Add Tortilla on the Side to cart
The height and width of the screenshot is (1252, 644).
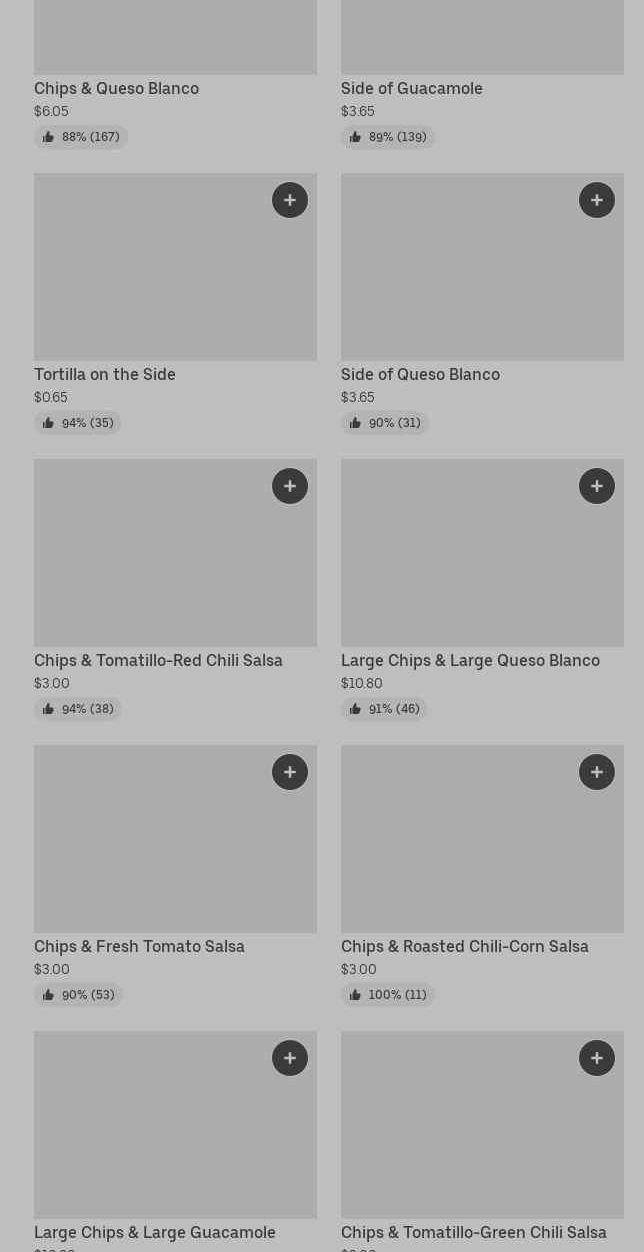pyautogui.click(x=290, y=200)
